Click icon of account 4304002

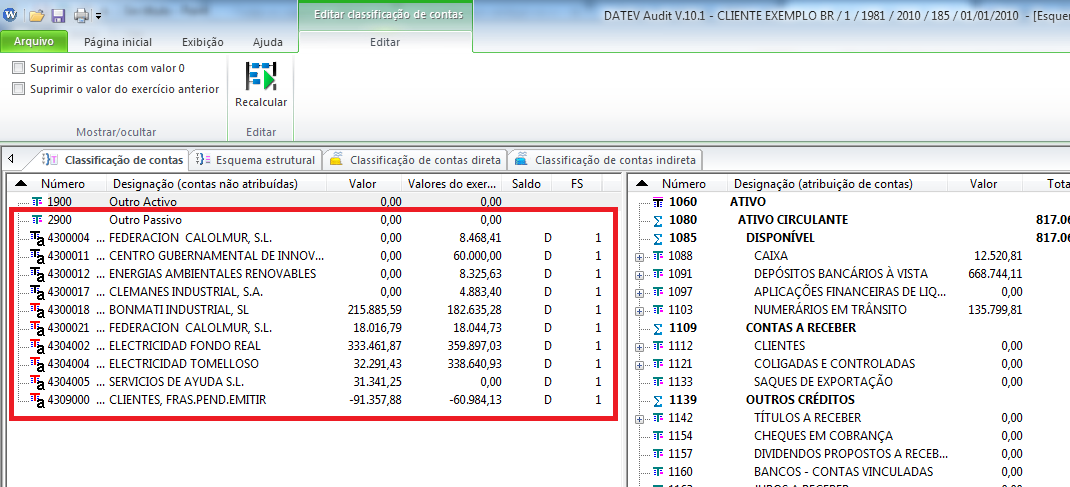click(x=38, y=346)
